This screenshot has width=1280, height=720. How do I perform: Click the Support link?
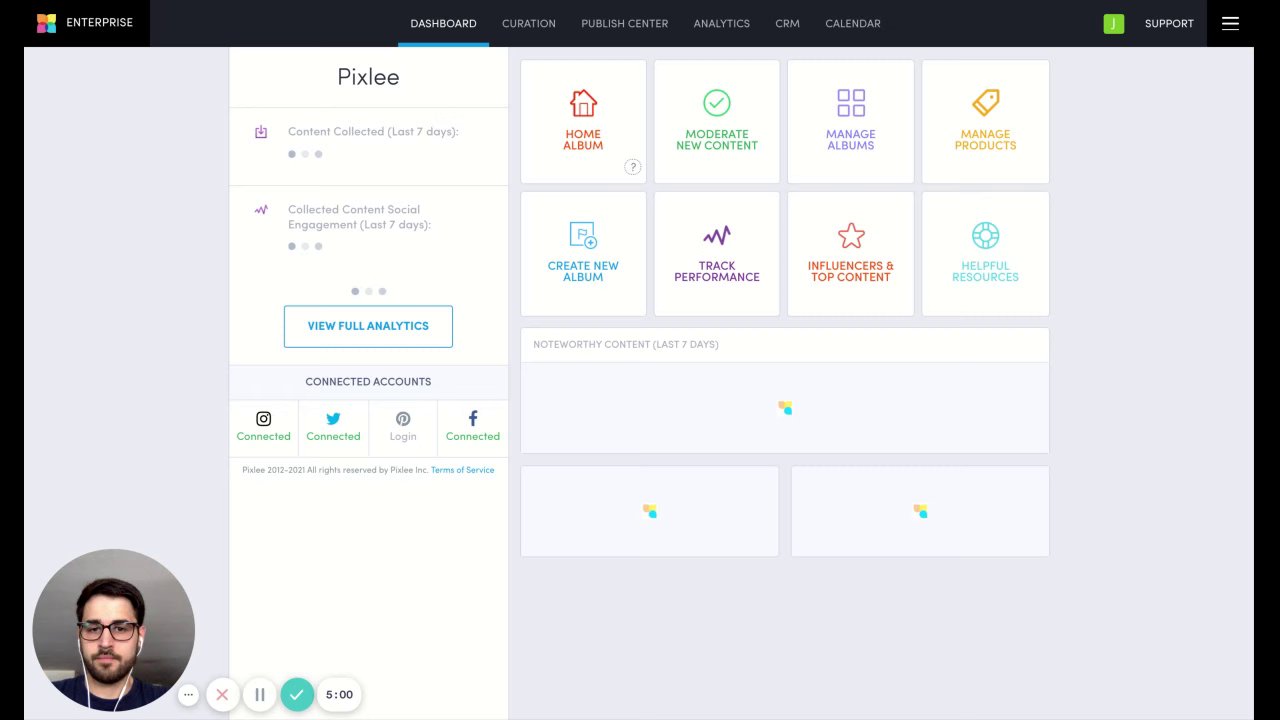click(1169, 23)
